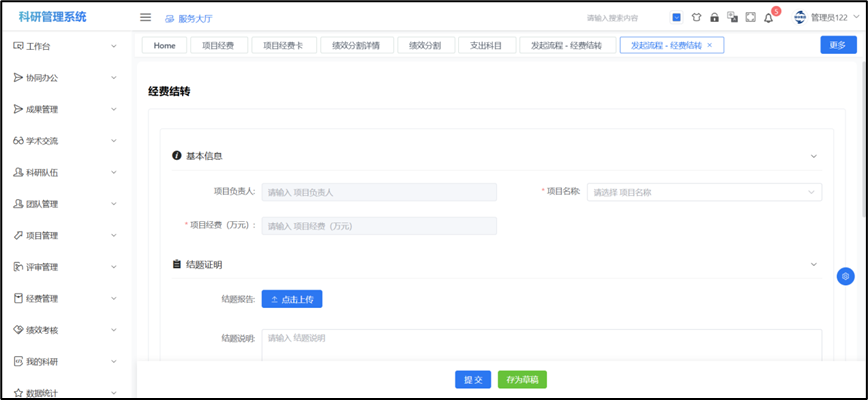Switch to the 项目经费卡 tab
This screenshot has width=868, height=400.
coord(283,45)
